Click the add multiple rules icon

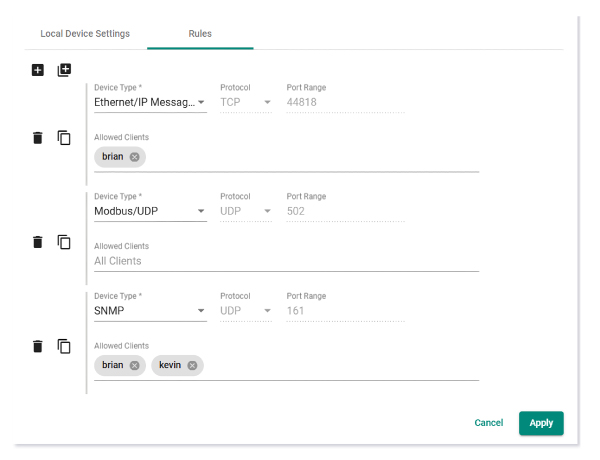[64, 70]
